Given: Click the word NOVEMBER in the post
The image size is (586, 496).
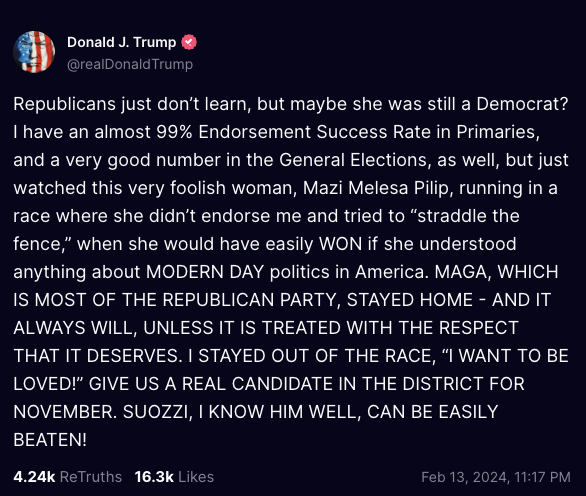Looking at the screenshot, I should (x=63, y=412).
